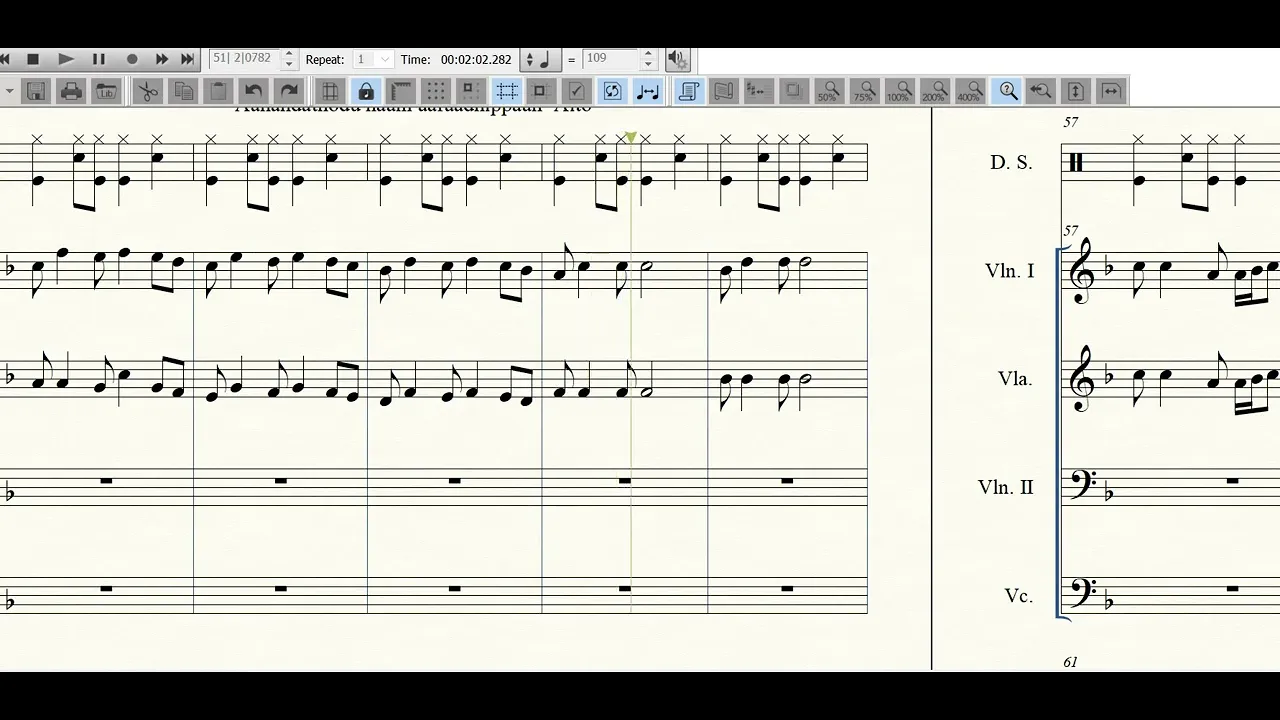
Task: Click the measure counter field showing 51|2|0782
Action: click(x=245, y=59)
